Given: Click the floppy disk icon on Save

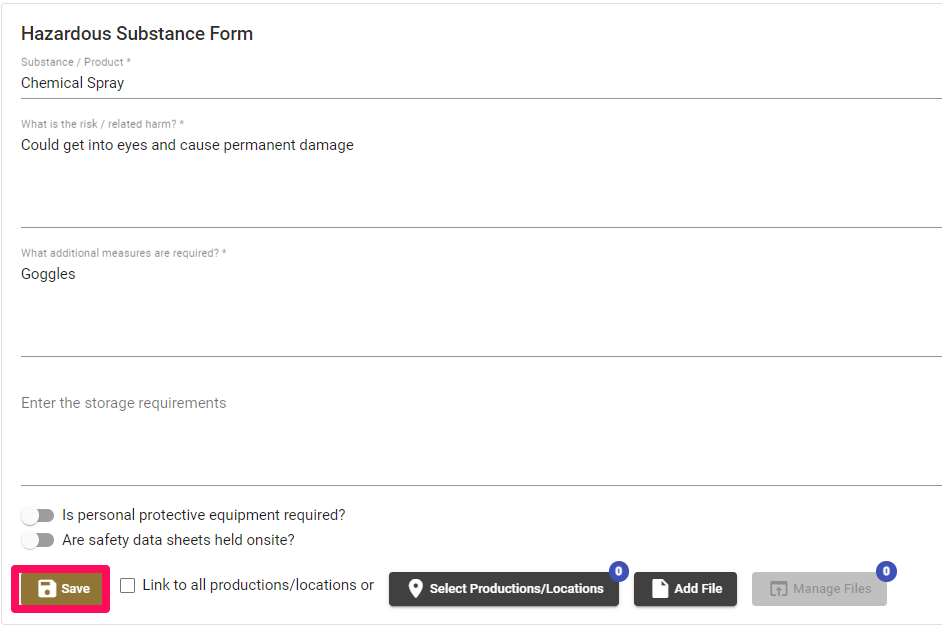Looking at the screenshot, I should [x=47, y=588].
